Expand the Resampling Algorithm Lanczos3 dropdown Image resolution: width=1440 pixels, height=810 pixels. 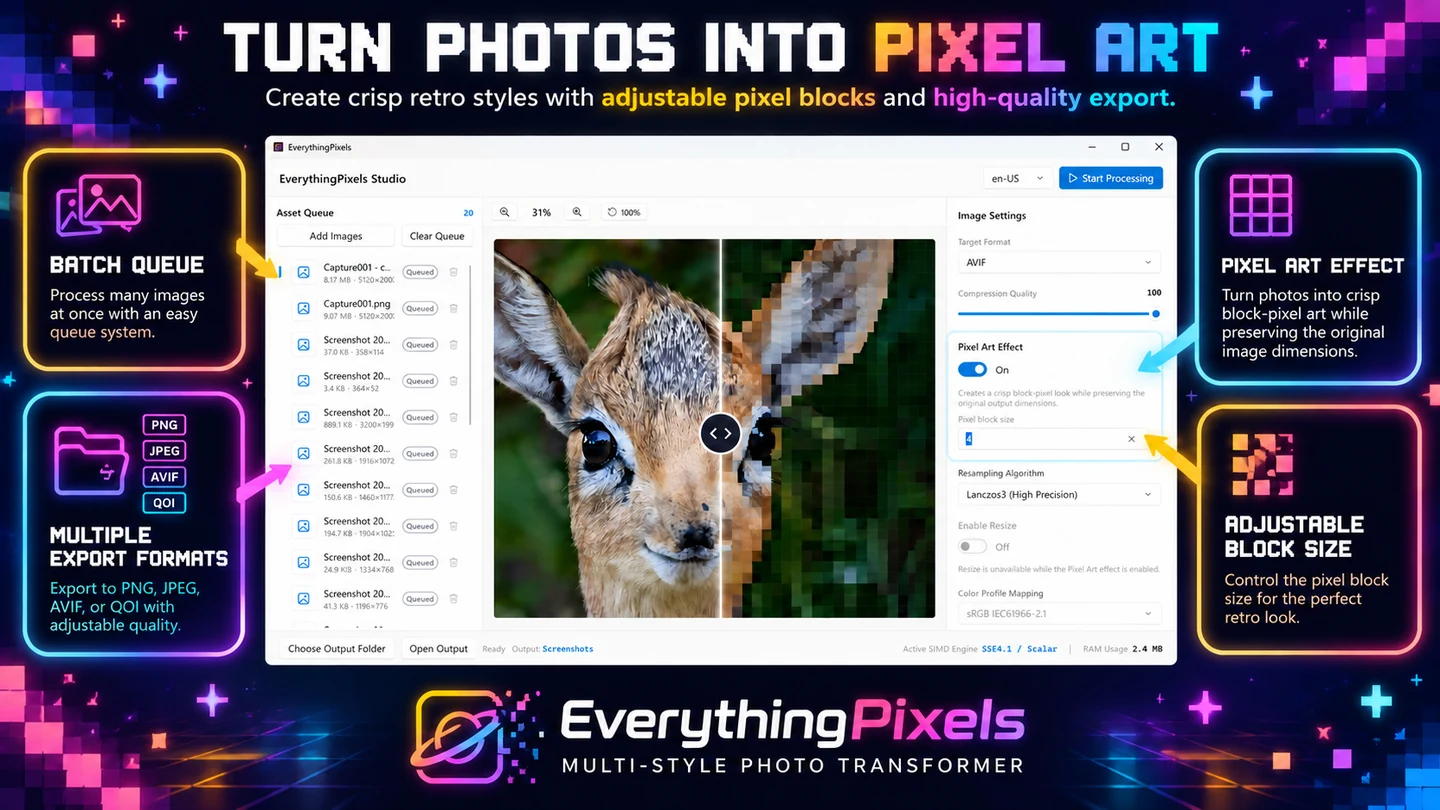click(1059, 494)
